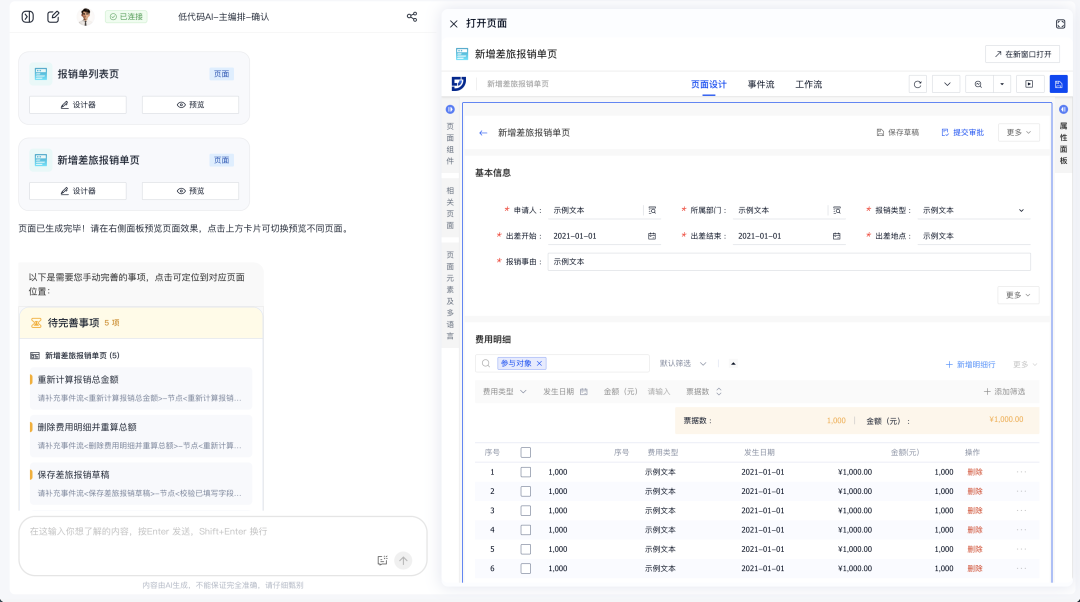This screenshot has height=602, width=1080.
Task: Open the 出差结束 calendar icon
Action: (x=836, y=236)
